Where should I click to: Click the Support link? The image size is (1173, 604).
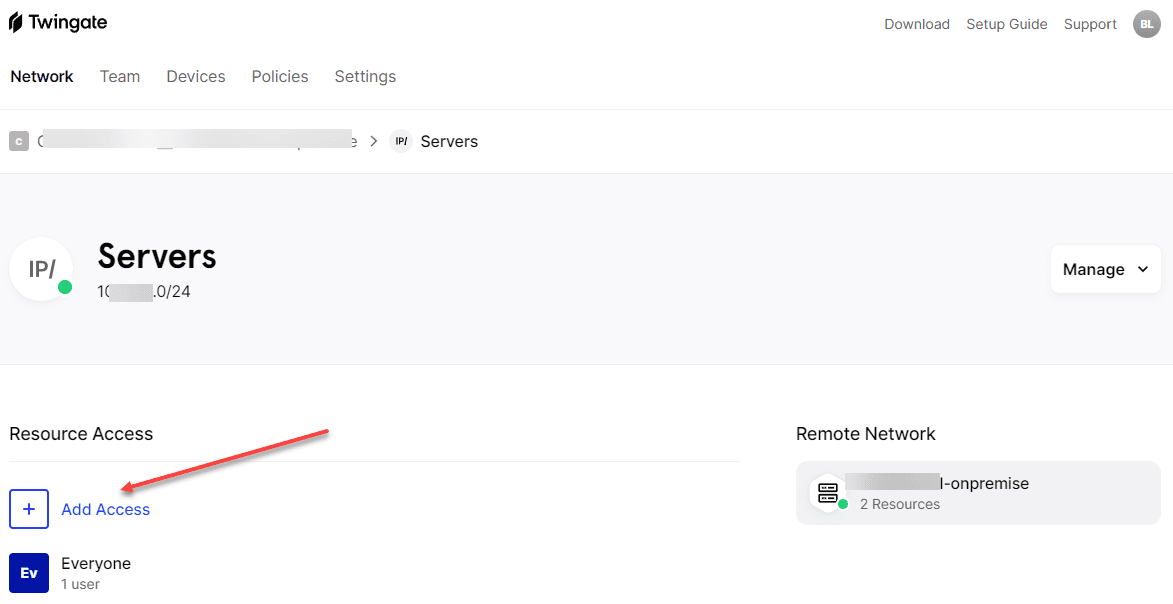pos(1090,24)
